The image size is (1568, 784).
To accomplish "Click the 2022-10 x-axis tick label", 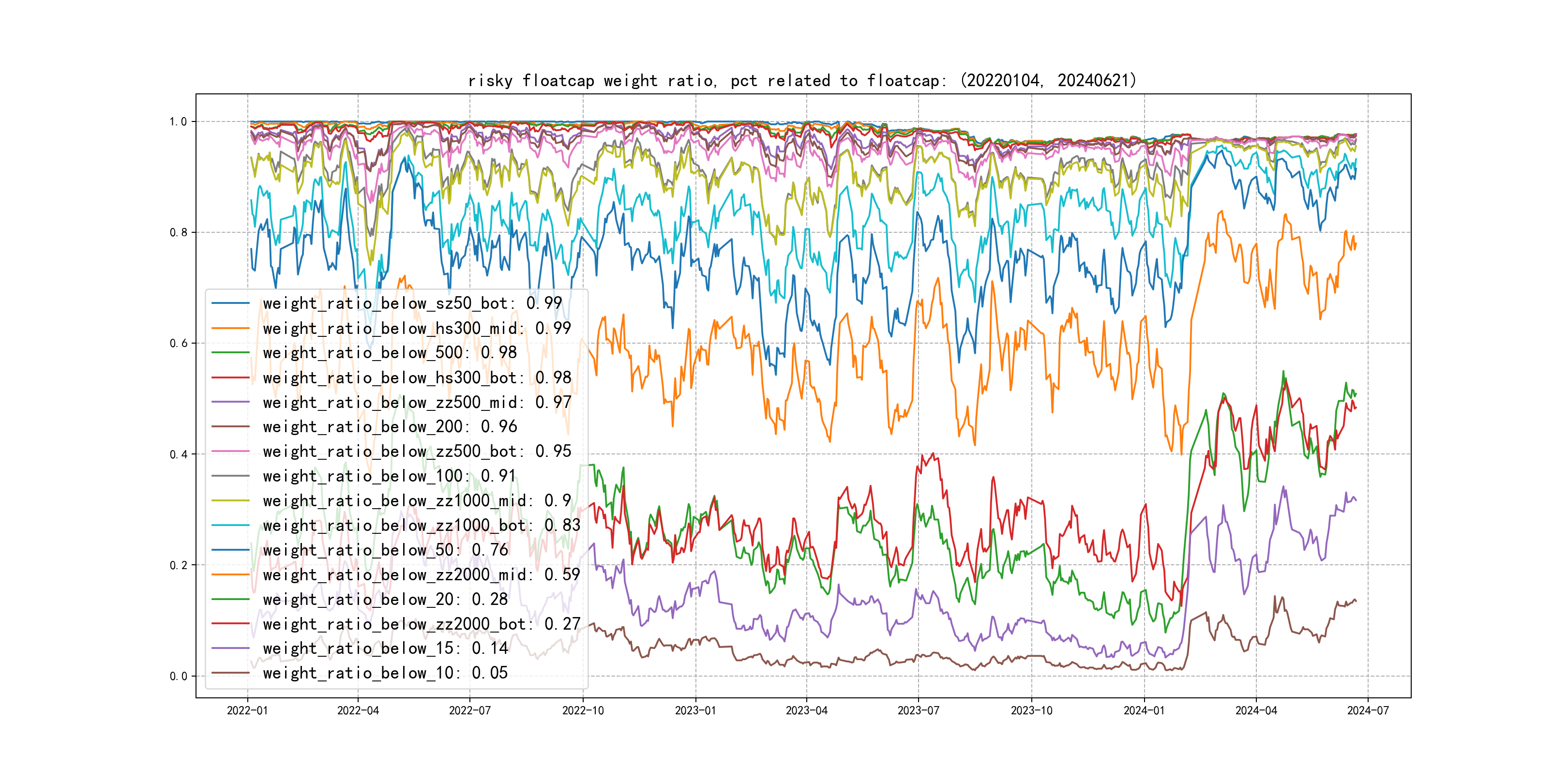I will click(583, 710).
